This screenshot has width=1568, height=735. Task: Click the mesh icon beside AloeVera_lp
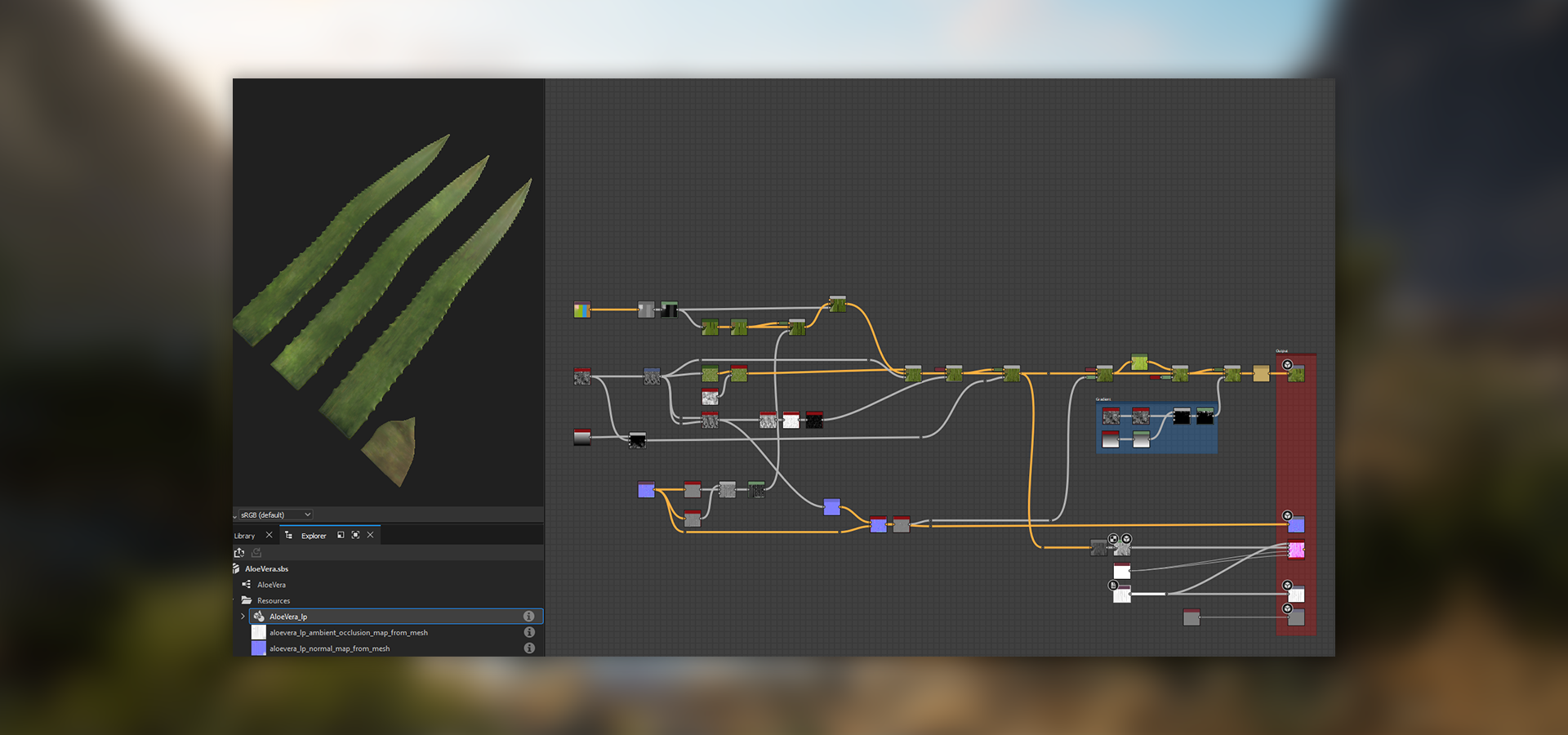[x=259, y=617]
